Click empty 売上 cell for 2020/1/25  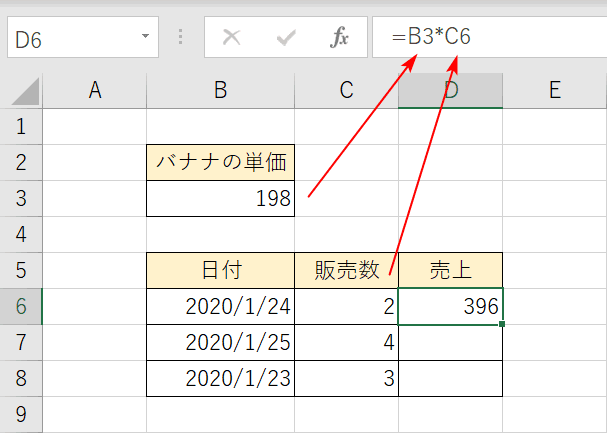pos(451,342)
